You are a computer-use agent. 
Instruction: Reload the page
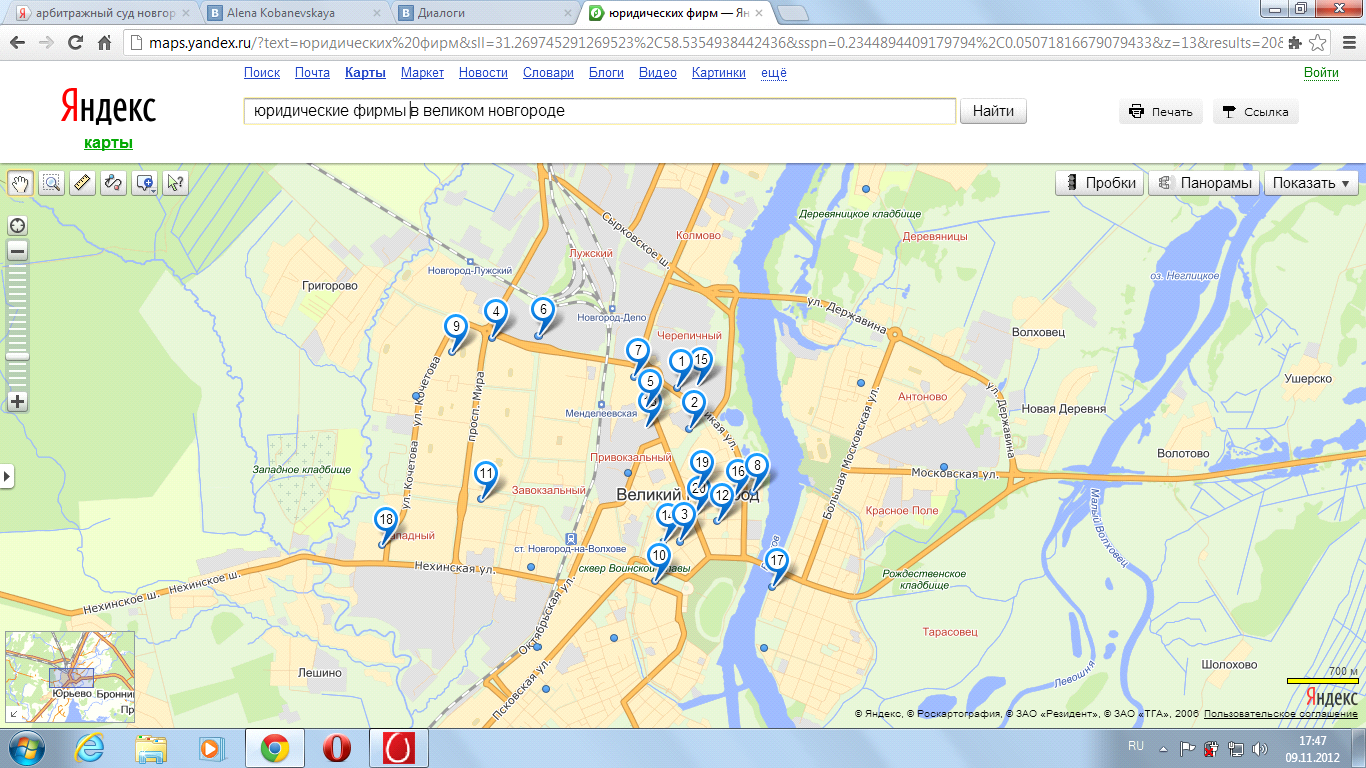(75, 43)
